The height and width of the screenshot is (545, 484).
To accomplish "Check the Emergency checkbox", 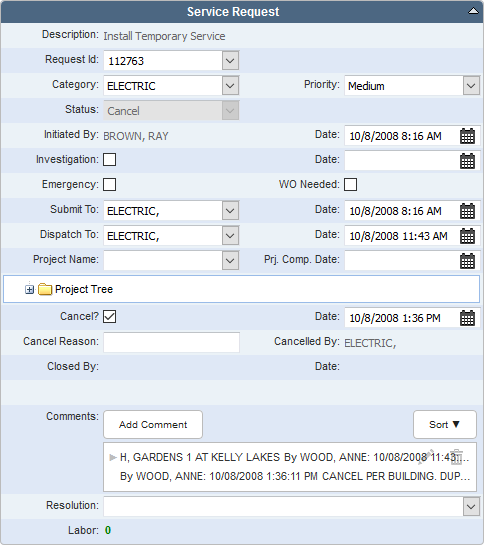I will [110, 185].
